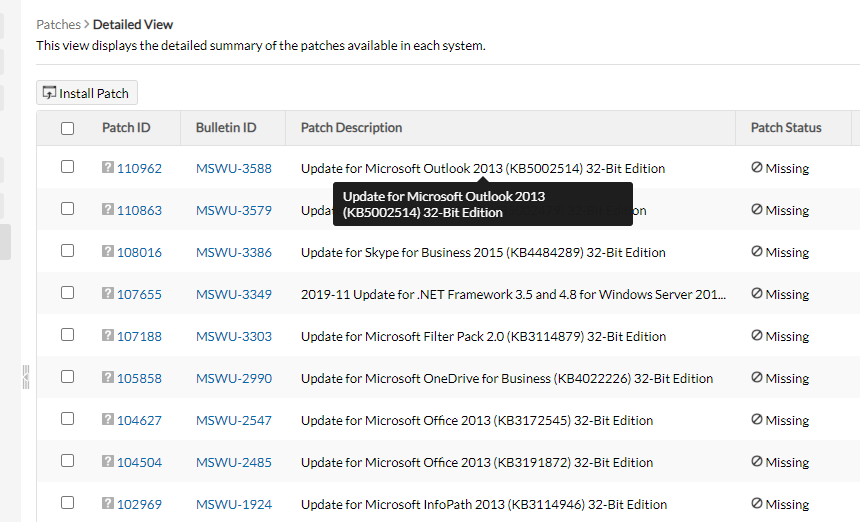Click the Missing status icon for MSWU-3386

point(757,251)
